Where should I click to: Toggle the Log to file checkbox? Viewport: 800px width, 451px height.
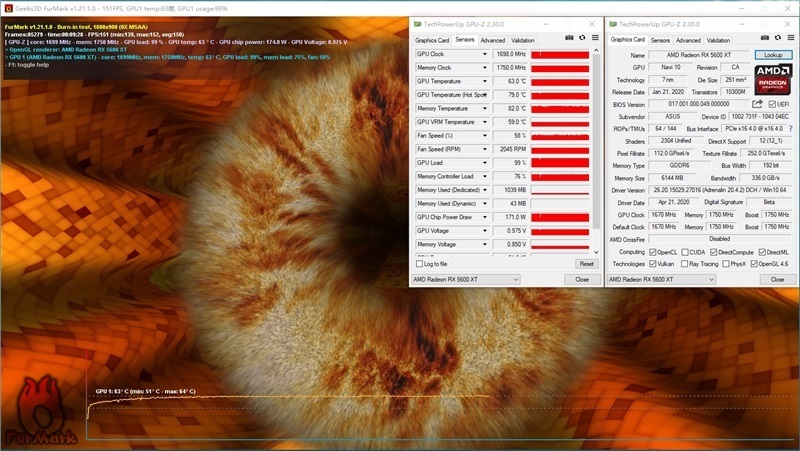point(419,264)
